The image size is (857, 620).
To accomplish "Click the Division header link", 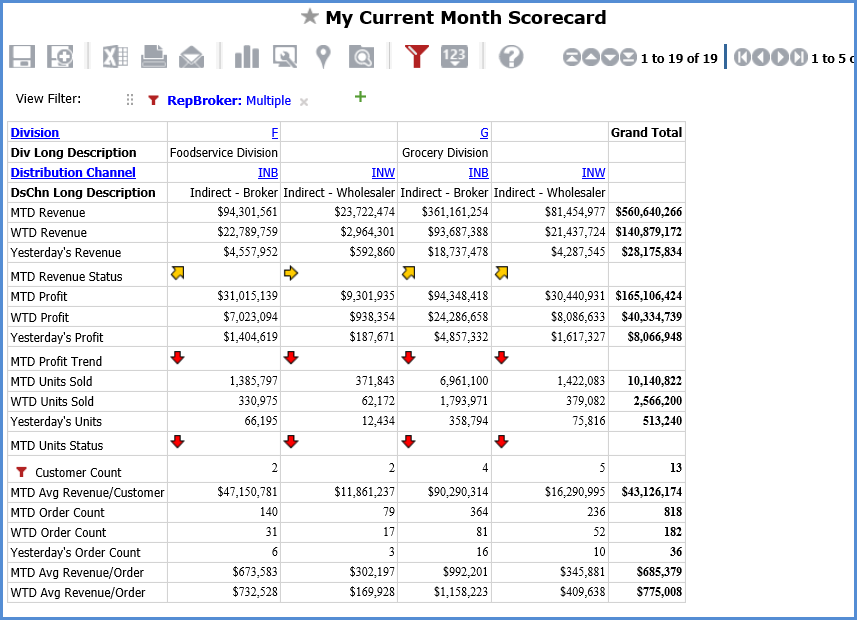I will 34,133.
